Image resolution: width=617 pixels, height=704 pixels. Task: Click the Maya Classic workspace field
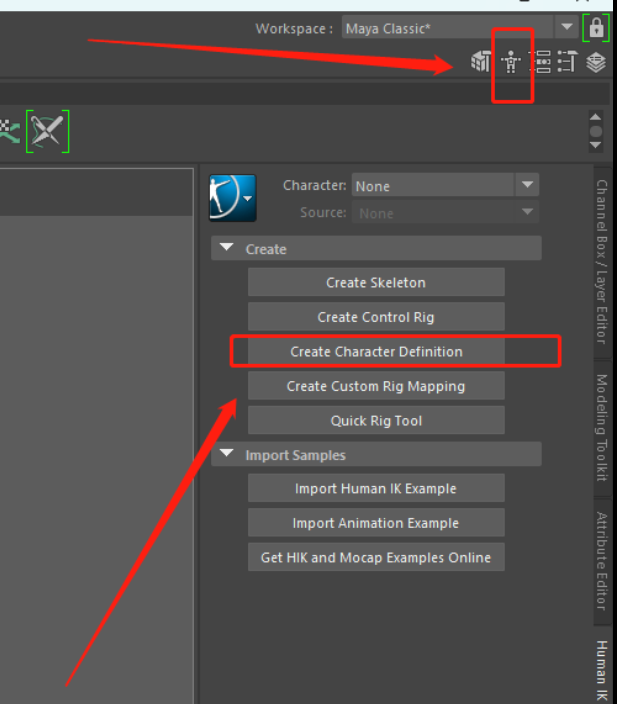(447, 27)
